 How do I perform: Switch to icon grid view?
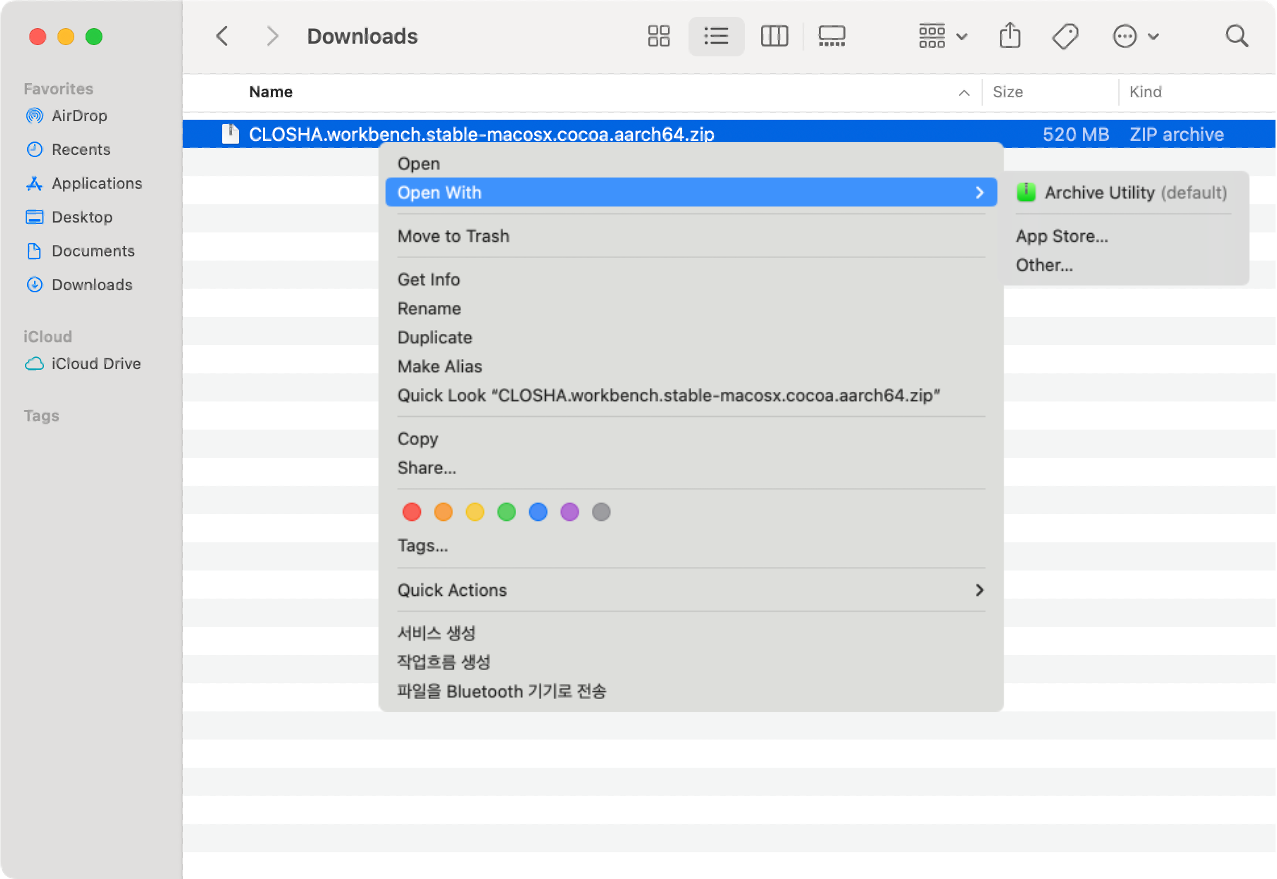659,37
